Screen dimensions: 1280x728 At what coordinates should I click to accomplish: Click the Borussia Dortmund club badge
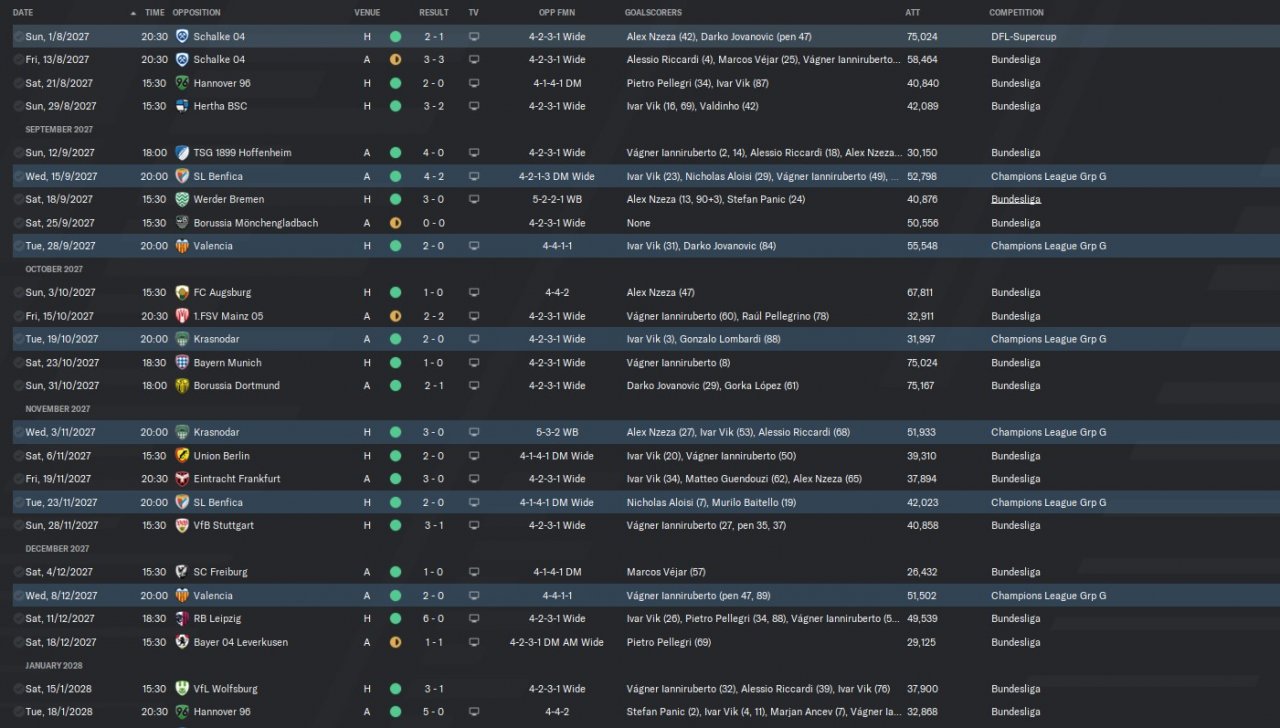(x=182, y=386)
